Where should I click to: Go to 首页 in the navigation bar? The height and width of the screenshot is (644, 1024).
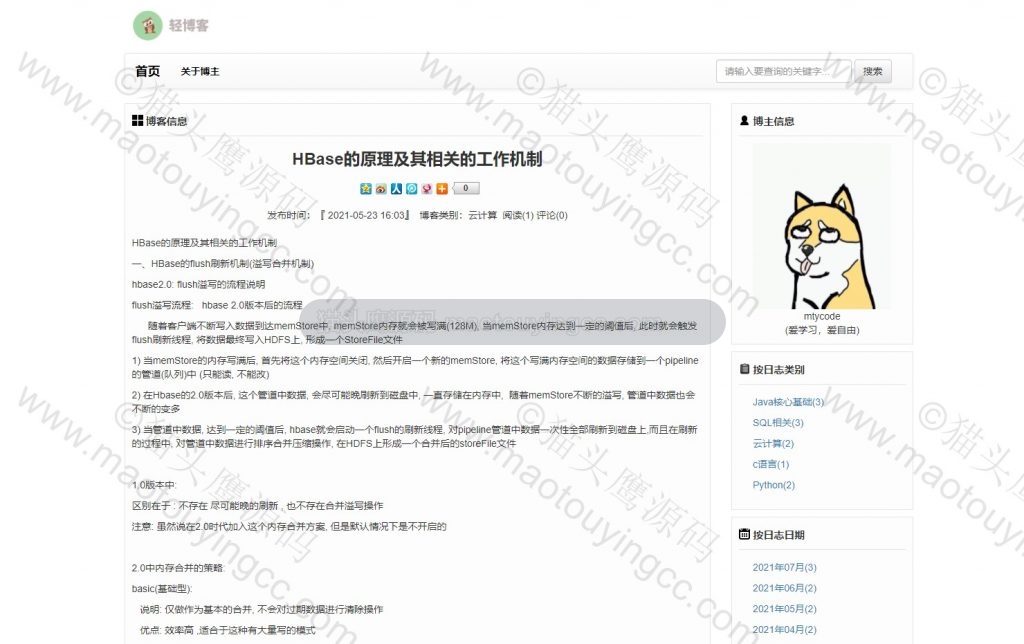click(x=148, y=71)
